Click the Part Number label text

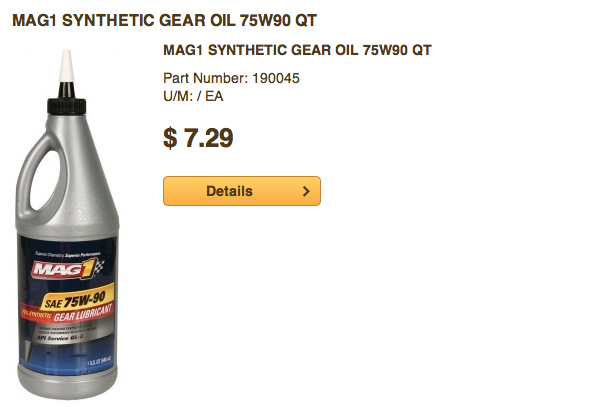(x=205, y=78)
